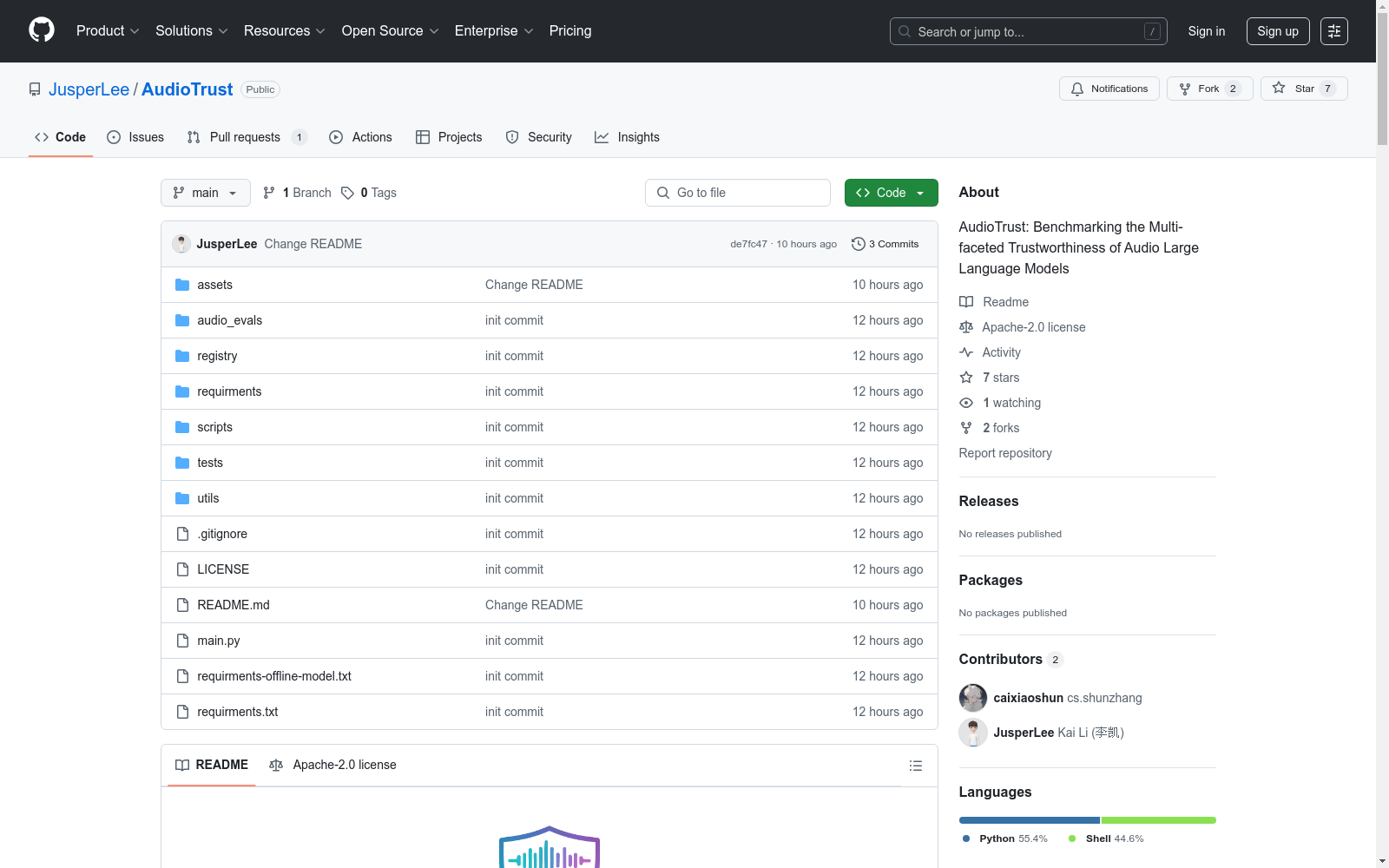1389x868 pixels.
Task: Open the Security tab
Action: pos(539,137)
